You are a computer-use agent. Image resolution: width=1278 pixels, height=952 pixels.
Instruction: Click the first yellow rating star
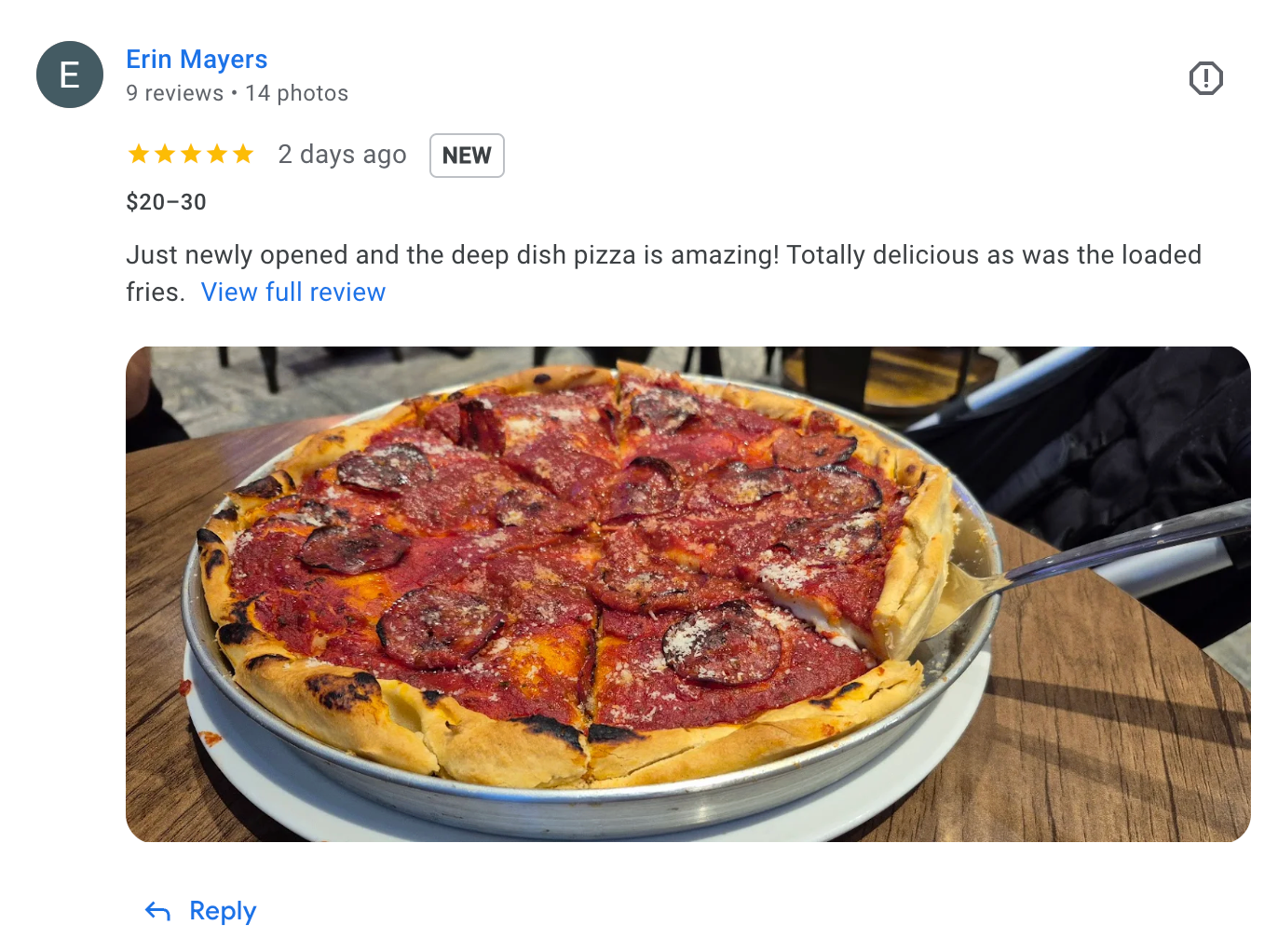(x=139, y=154)
